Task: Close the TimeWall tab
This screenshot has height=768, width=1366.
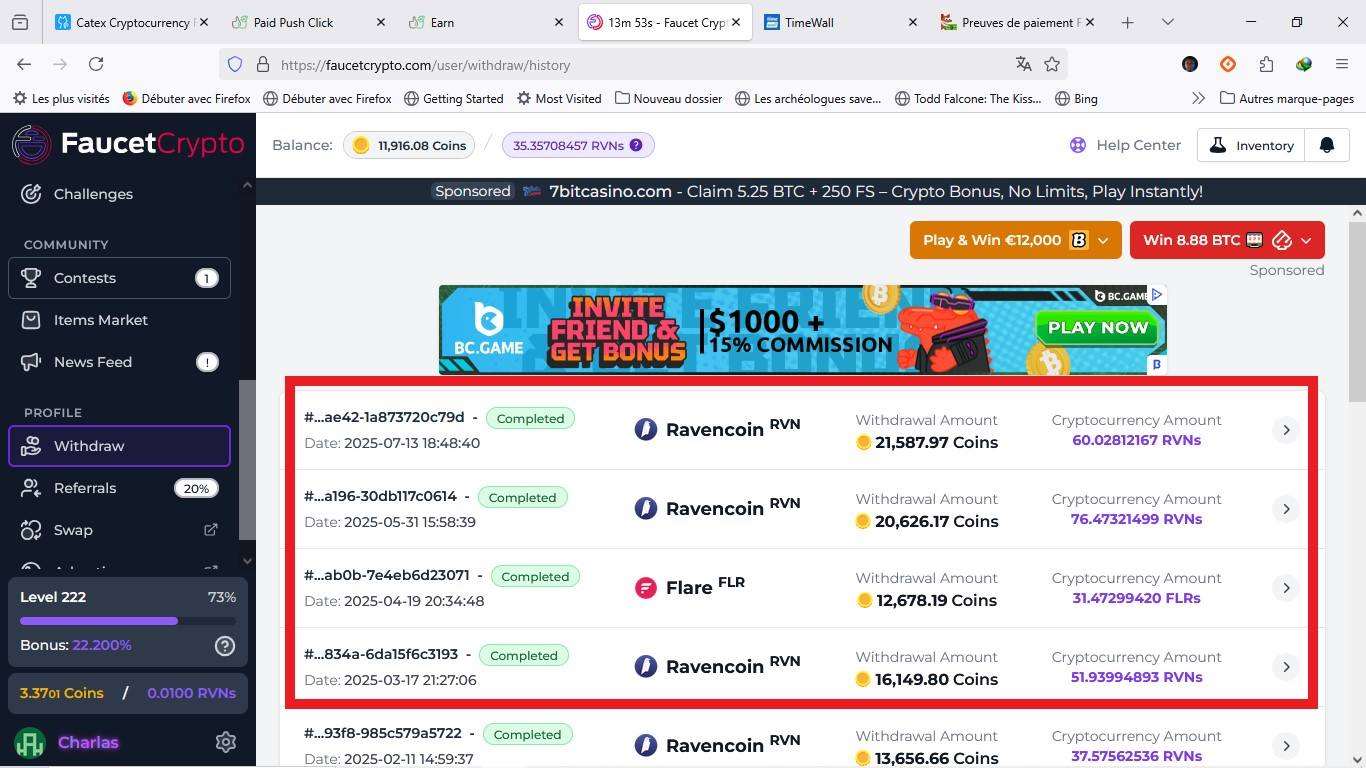Action: click(x=912, y=22)
